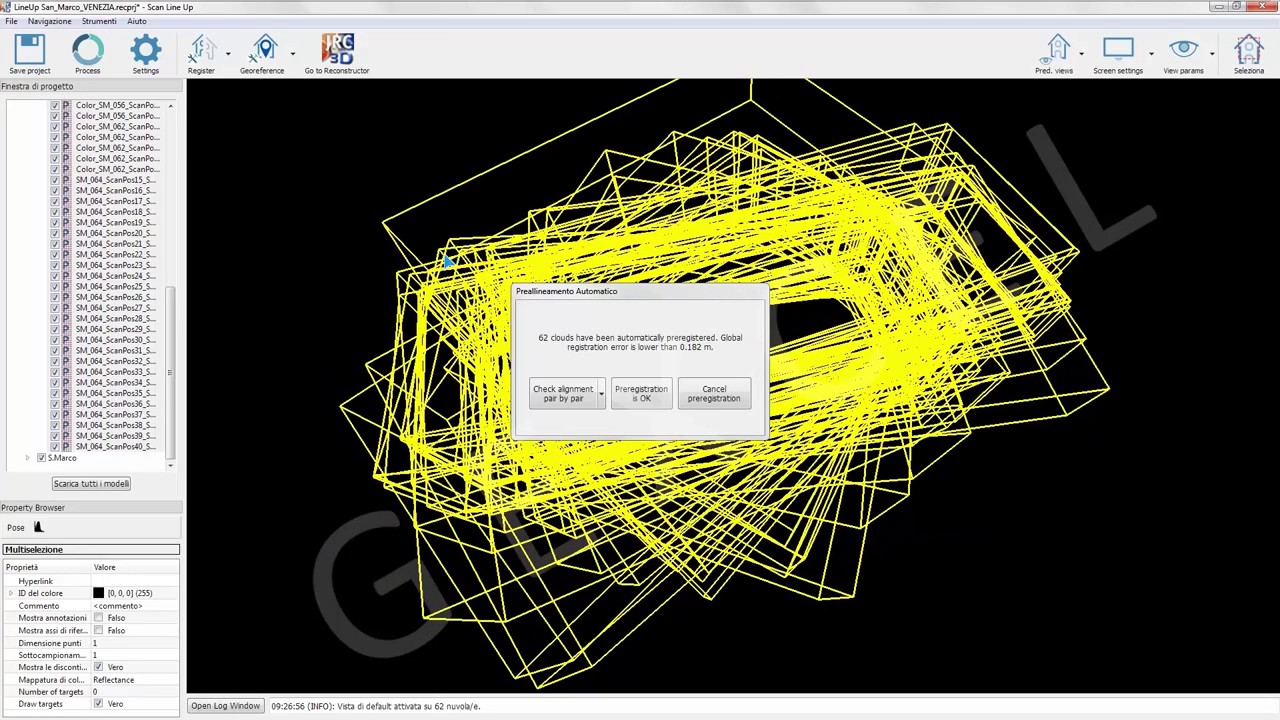Click Check alignment pair by pair
The image size is (1280, 720).
pos(563,394)
